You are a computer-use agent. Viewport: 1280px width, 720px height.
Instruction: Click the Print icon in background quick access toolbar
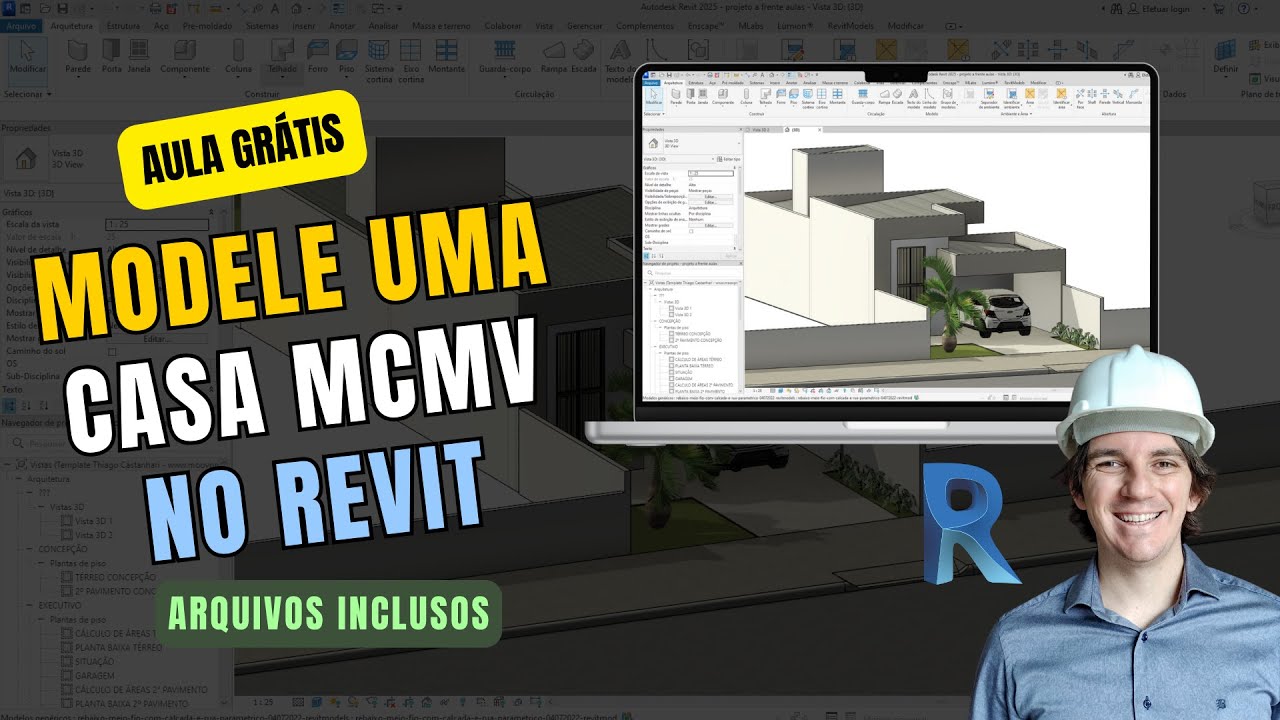155,8
